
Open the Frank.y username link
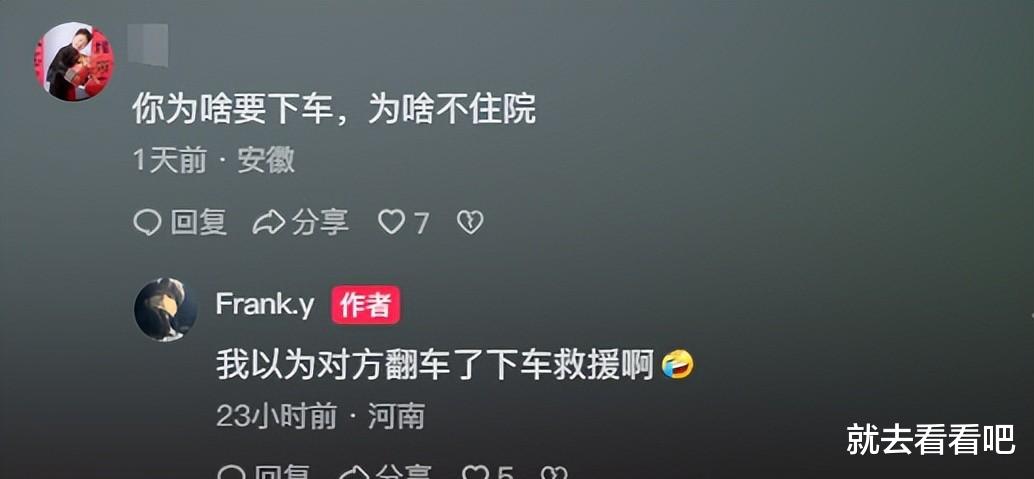[x=264, y=305]
